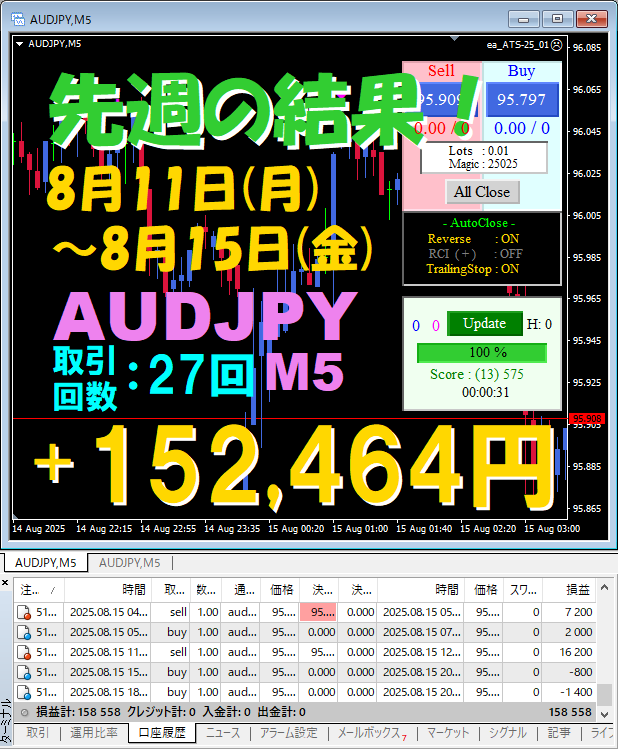The image size is (618, 749).
Task: Switch to the 取引 tab
Action: point(38,733)
